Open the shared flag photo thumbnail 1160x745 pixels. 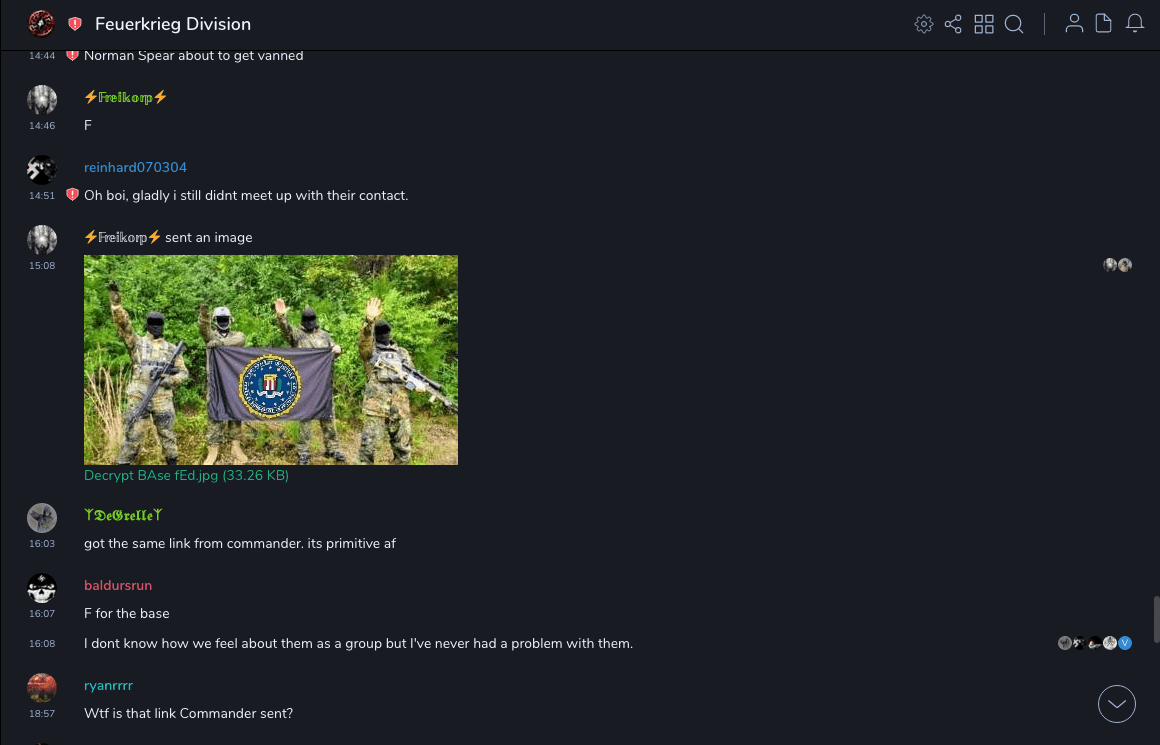(x=271, y=360)
